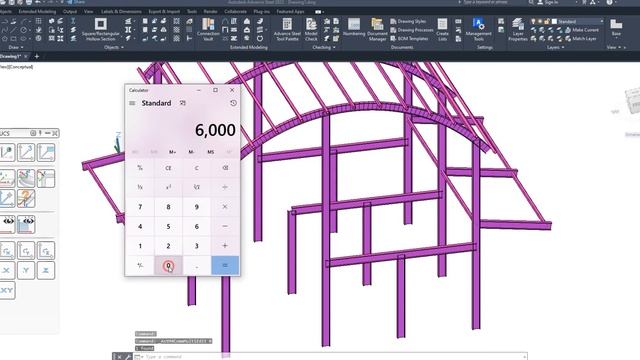Expand the Layers panel dropdown

click(x=556, y=47)
